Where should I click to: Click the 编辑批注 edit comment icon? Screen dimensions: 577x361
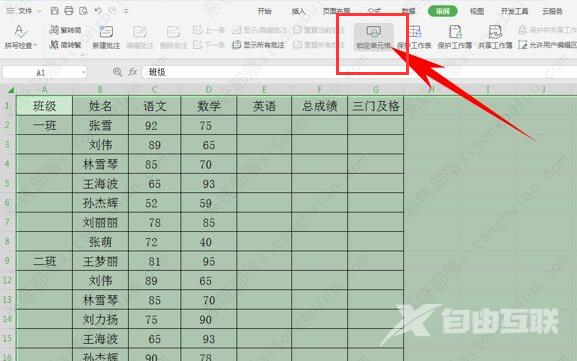139,37
